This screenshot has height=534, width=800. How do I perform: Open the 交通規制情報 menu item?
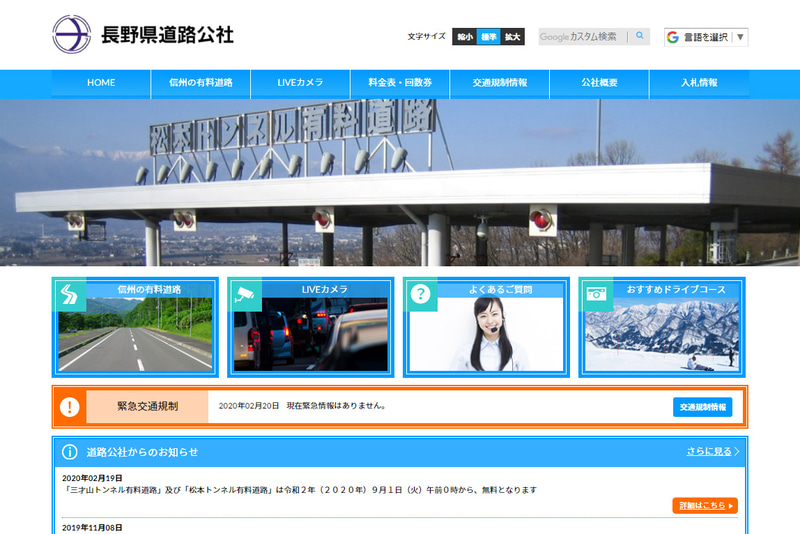click(500, 83)
